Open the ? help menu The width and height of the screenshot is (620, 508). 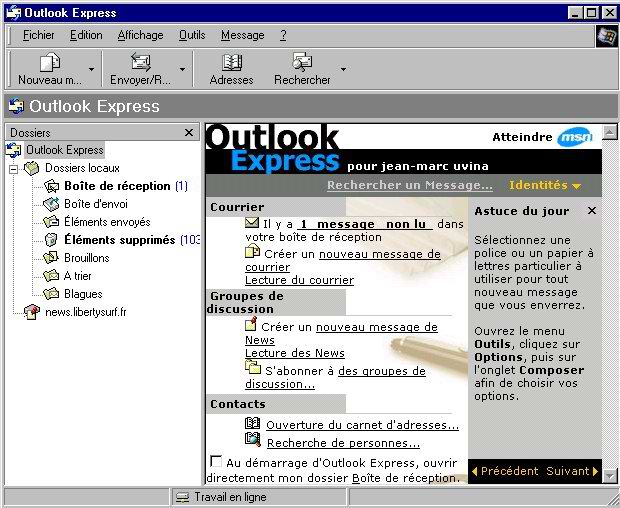pos(283,35)
